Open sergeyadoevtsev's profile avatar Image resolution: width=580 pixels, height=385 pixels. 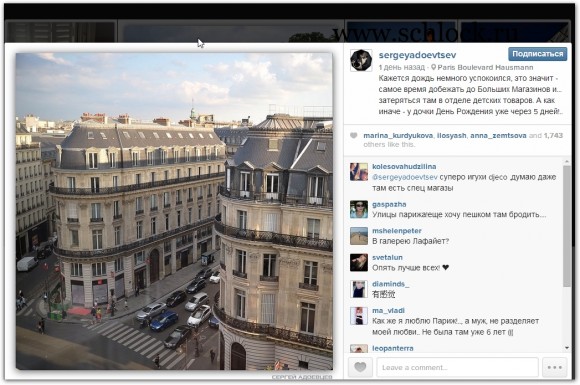[x=361, y=60]
